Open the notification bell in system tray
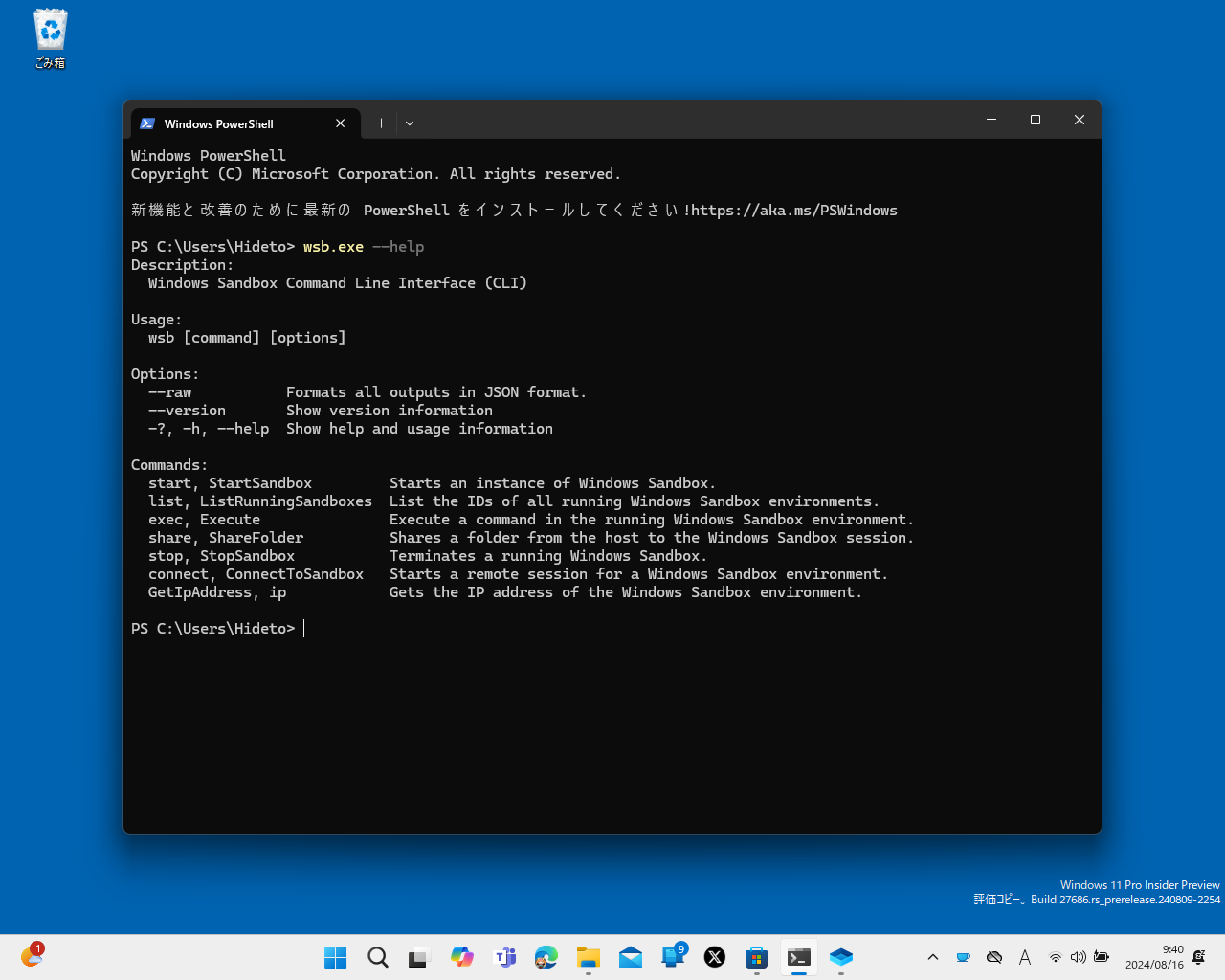 pos(1199,957)
